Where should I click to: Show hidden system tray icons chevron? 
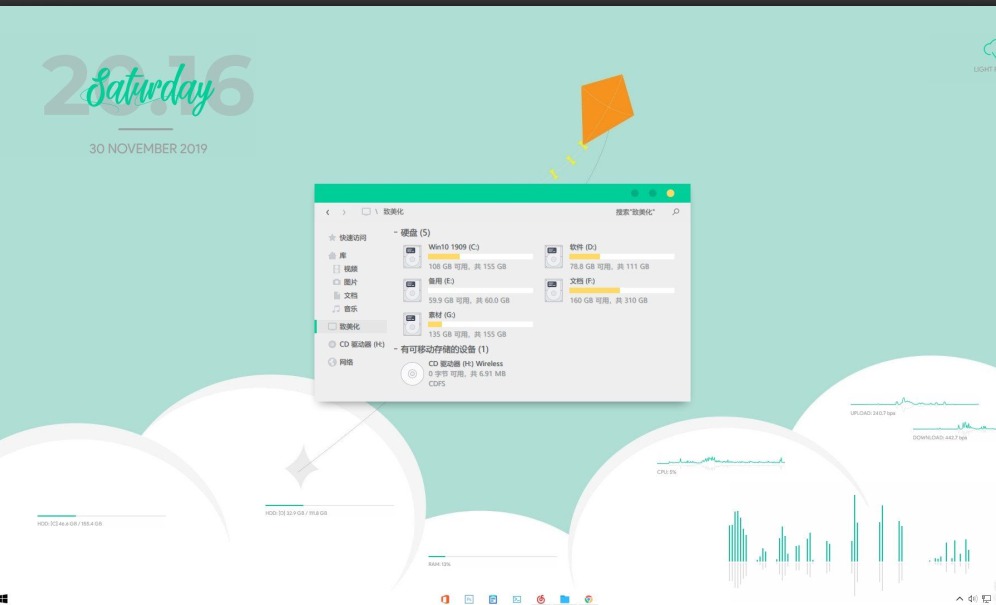pyautogui.click(x=959, y=599)
